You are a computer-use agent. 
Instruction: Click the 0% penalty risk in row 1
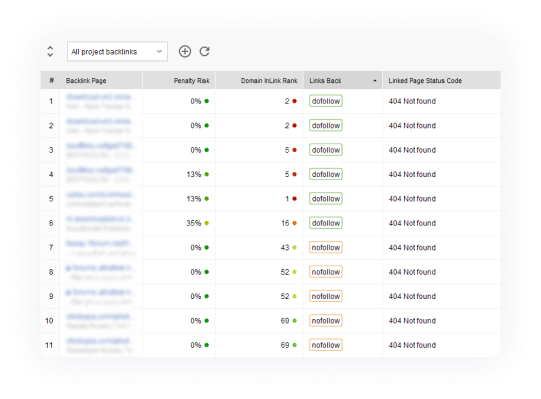pyautogui.click(x=196, y=101)
